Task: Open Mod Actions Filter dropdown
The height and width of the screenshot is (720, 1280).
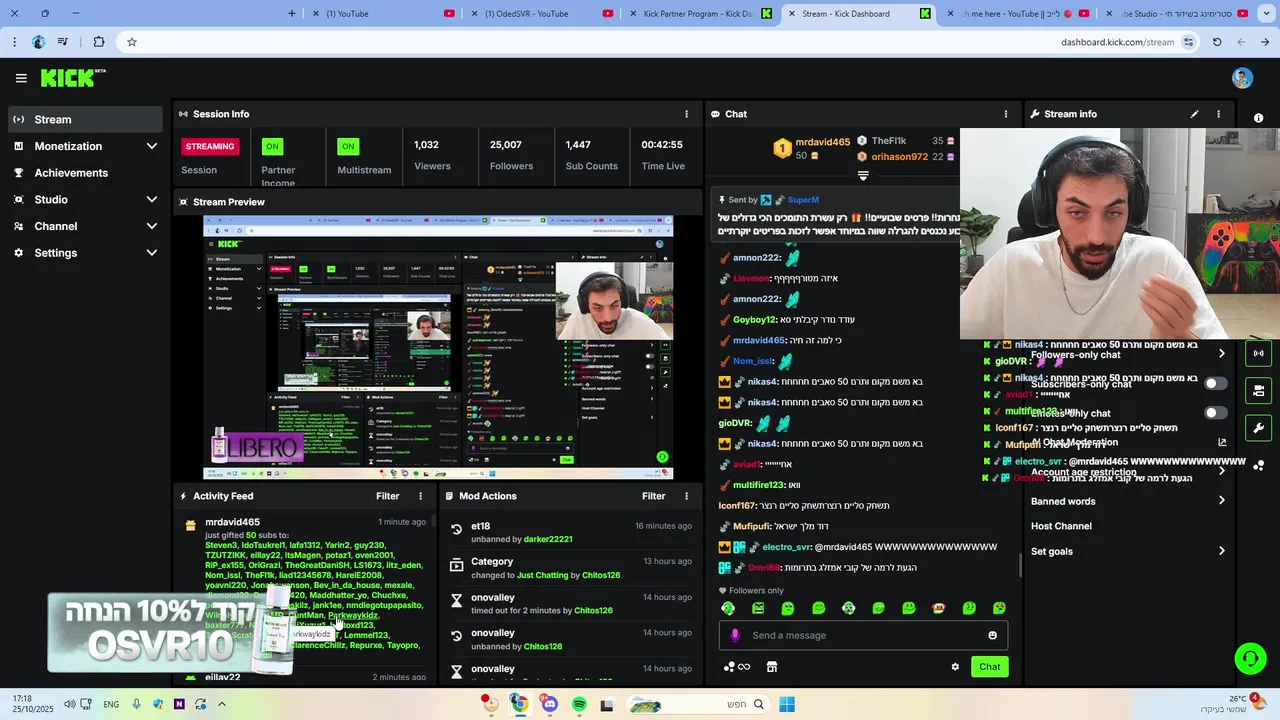Action: 654,496
